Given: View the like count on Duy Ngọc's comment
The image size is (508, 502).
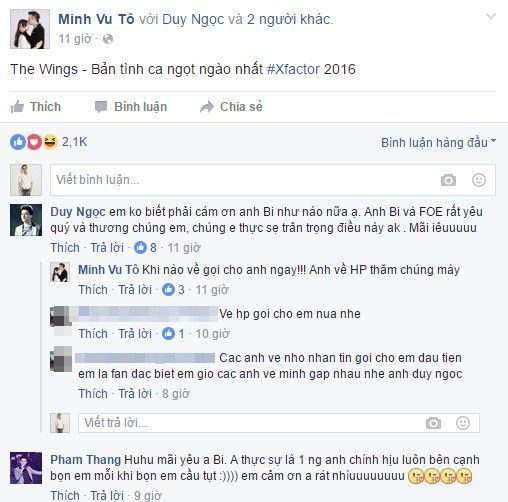Looking at the screenshot, I should tap(145, 248).
